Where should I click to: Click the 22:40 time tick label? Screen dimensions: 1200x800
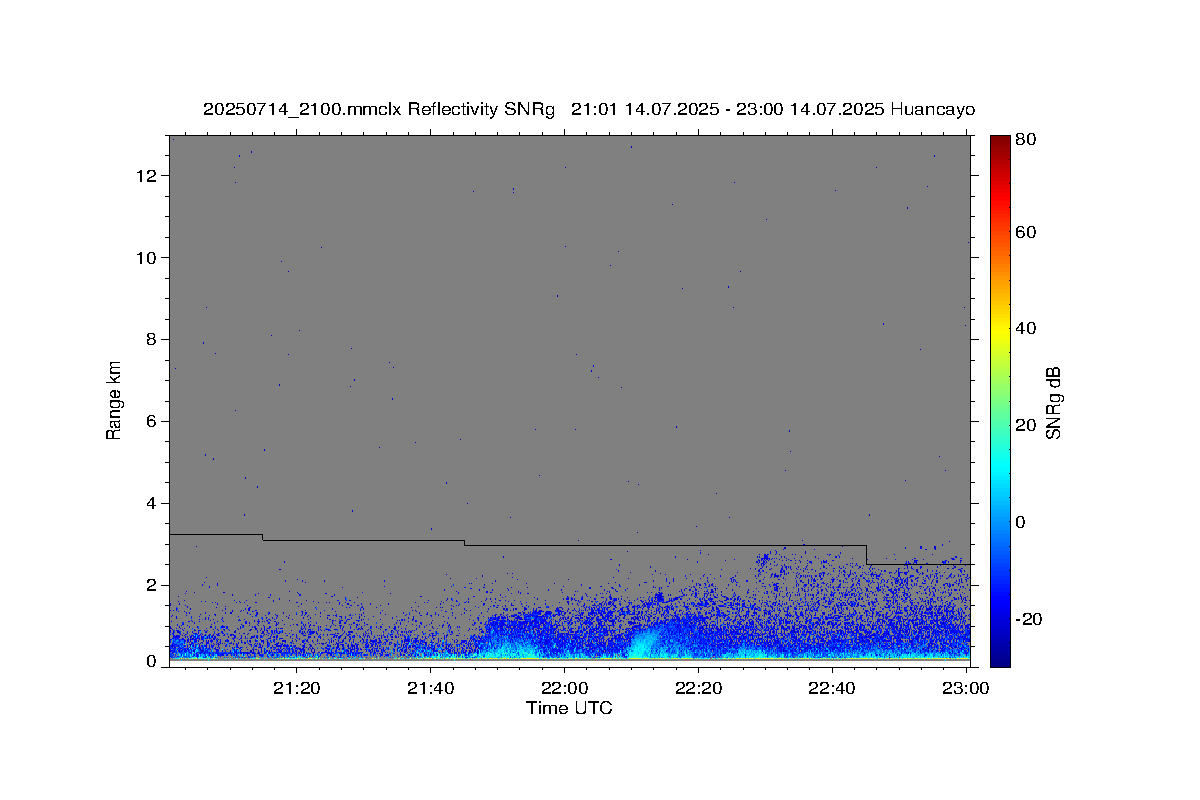point(832,688)
